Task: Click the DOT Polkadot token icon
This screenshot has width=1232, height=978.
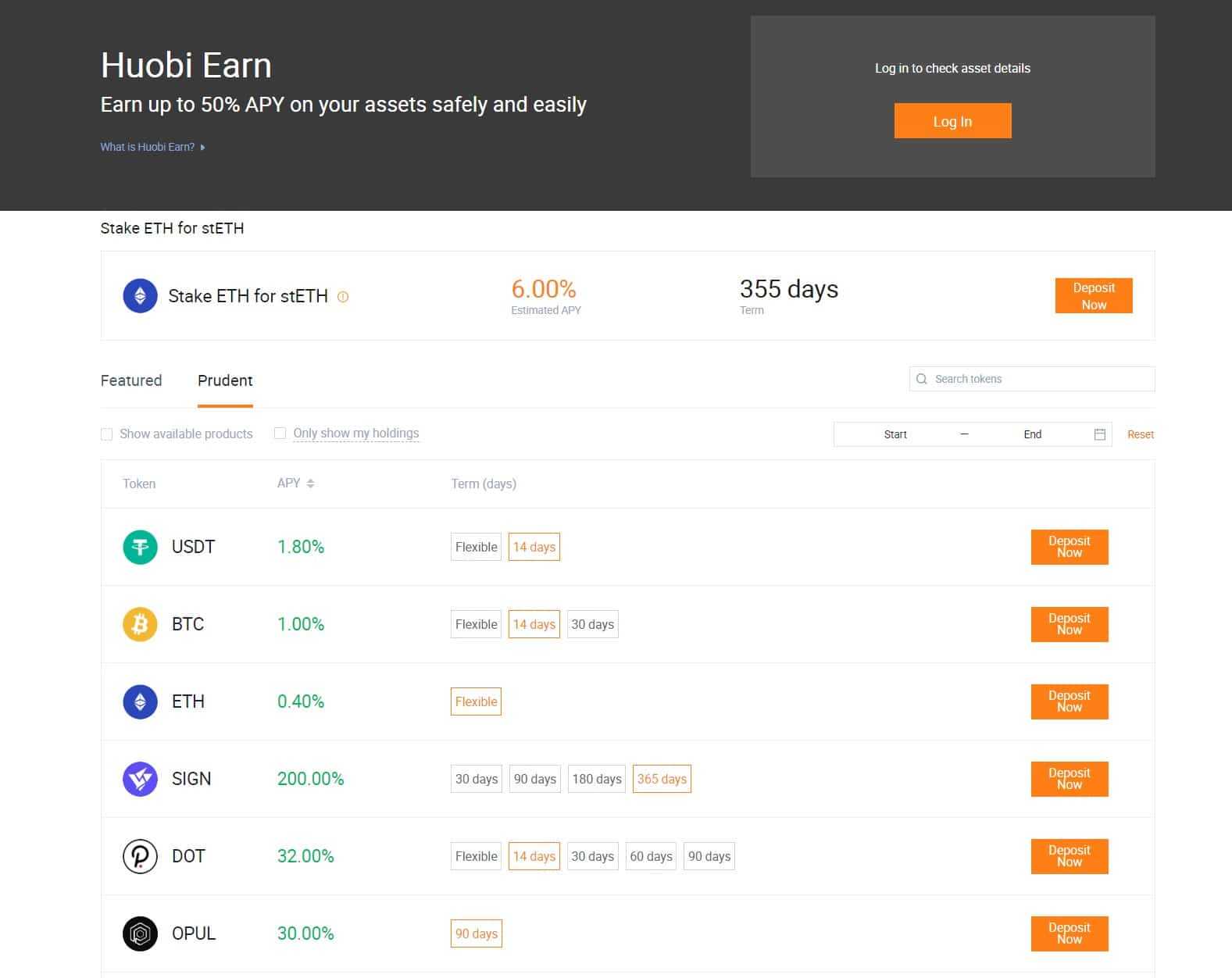Action: (x=139, y=855)
